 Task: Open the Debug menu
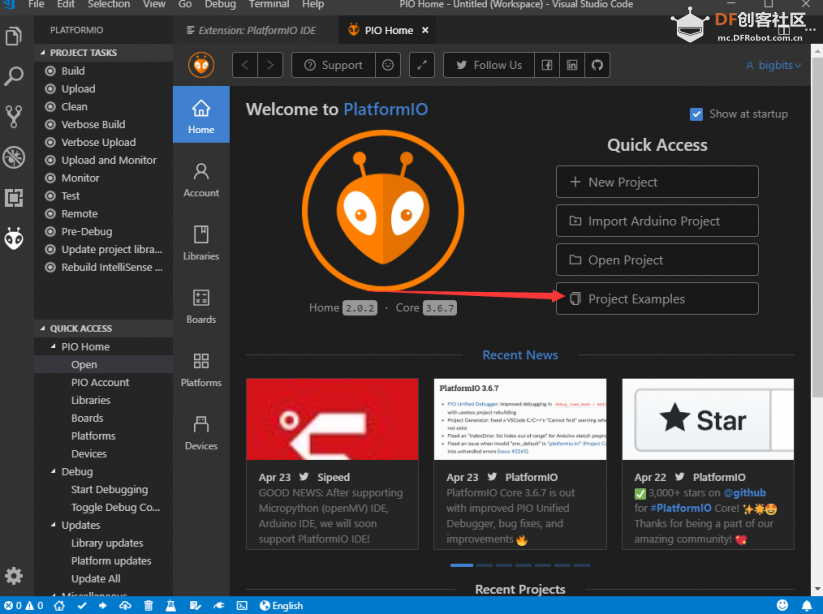pos(220,4)
